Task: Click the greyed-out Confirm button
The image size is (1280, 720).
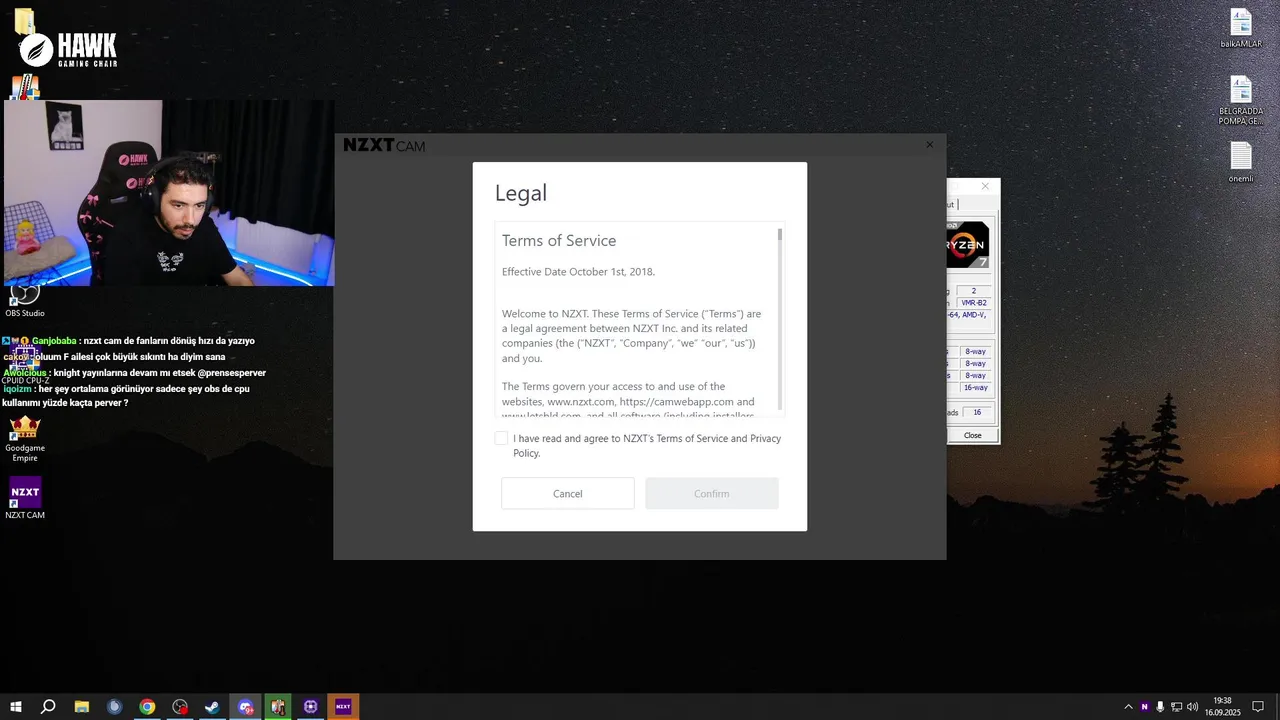Action: (x=712, y=494)
